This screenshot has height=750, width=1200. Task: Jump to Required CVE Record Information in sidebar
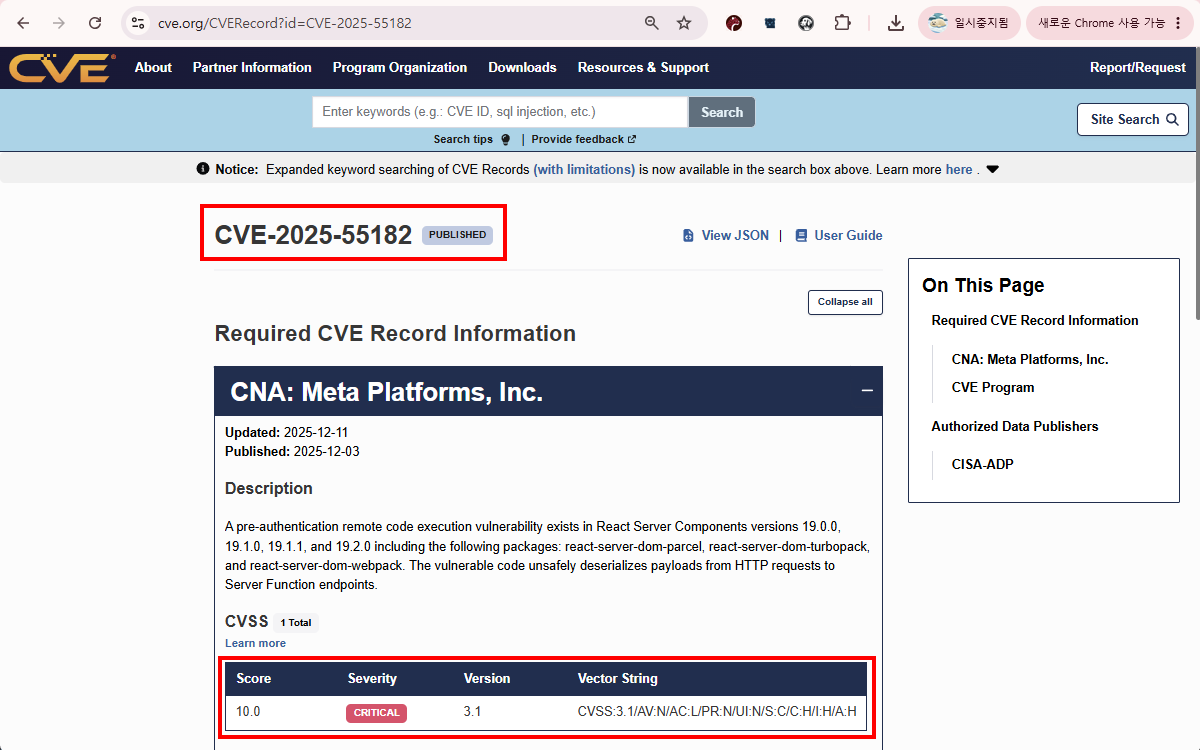point(1035,321)
